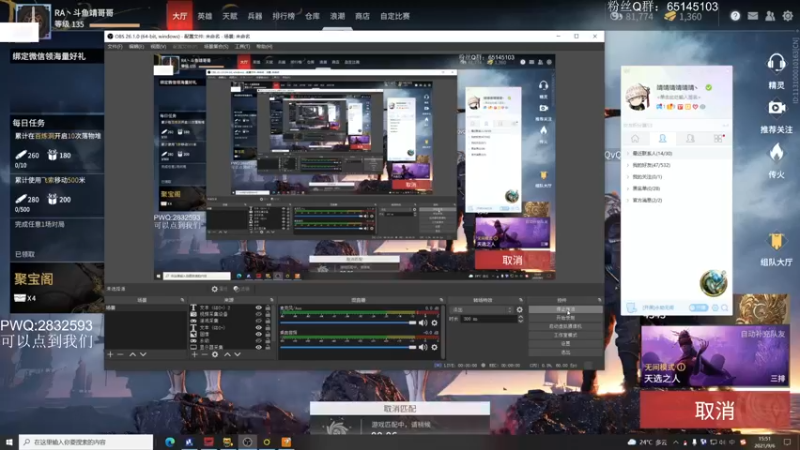Toggle visibility of 文本 (GDI+) 2 source
Screen dimensions: 800x450
tap(259, 308)
